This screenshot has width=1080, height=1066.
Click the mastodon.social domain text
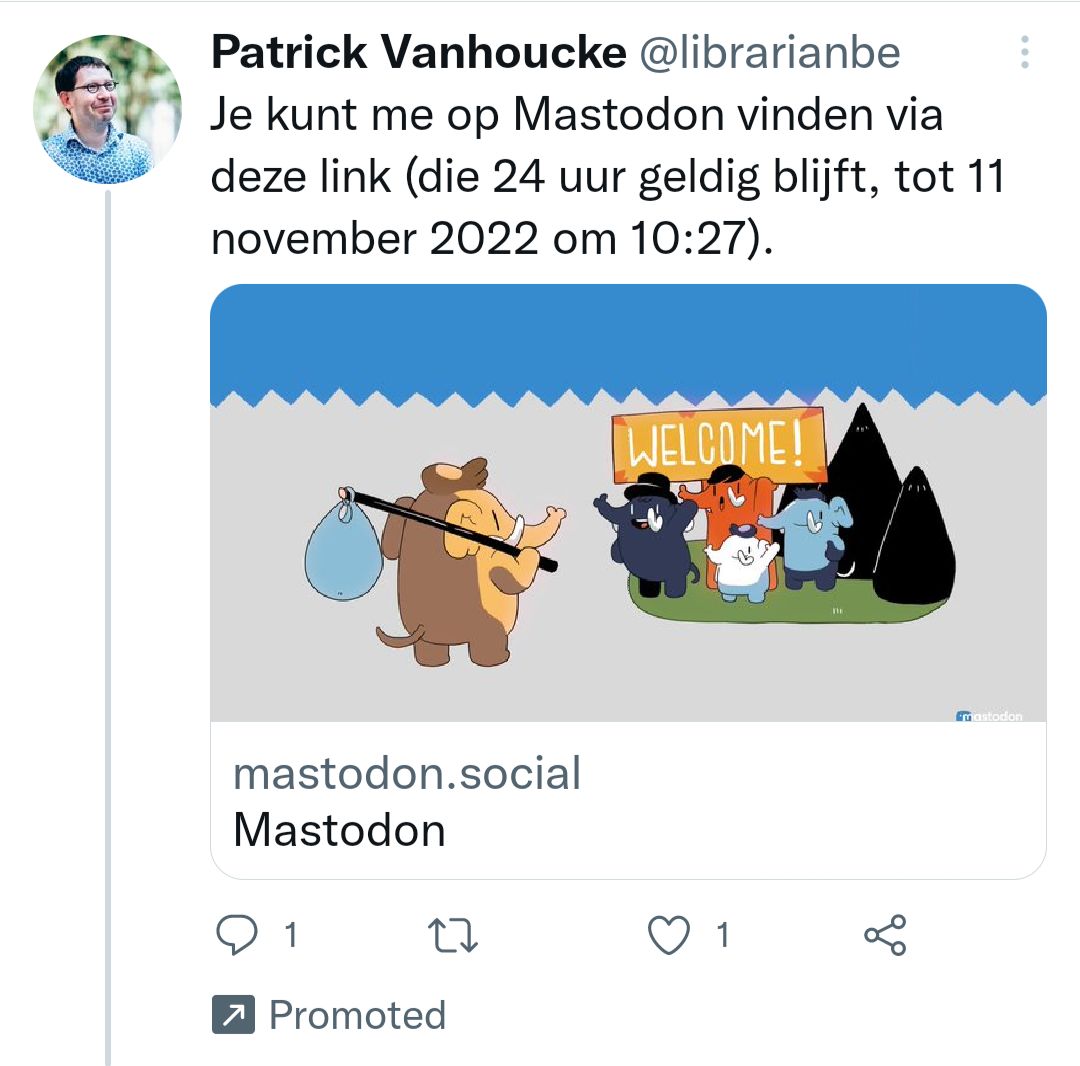[407, 774]
